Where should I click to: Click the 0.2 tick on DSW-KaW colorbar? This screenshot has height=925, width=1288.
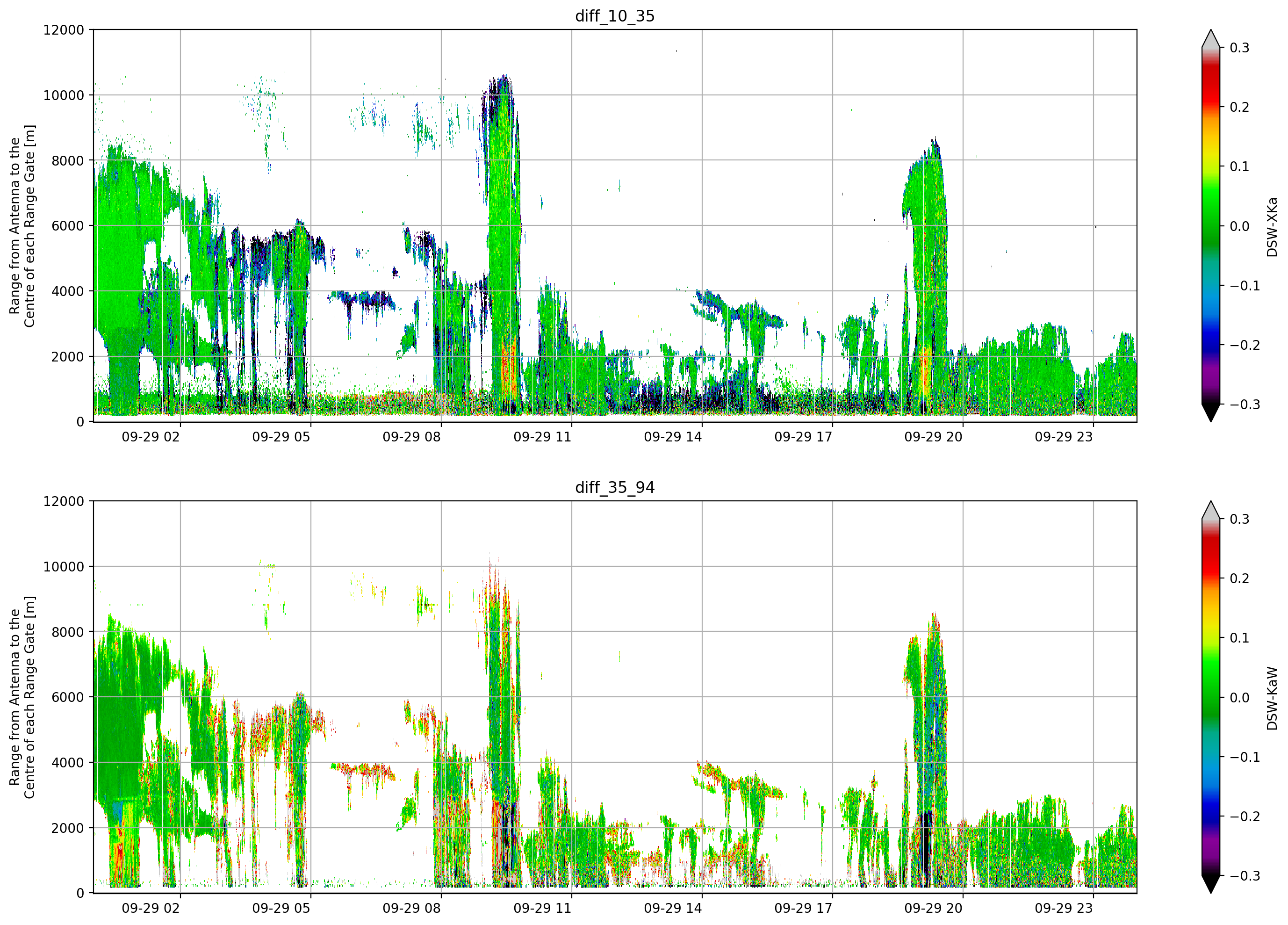(x=1240, y=579)
